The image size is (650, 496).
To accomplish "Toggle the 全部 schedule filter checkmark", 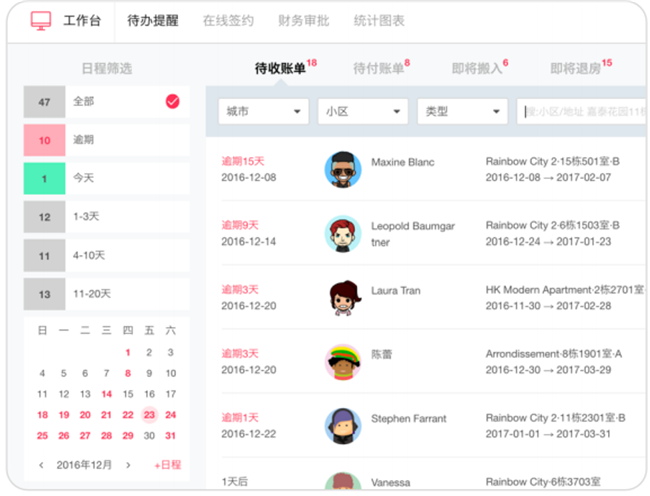I will [172, 102].
